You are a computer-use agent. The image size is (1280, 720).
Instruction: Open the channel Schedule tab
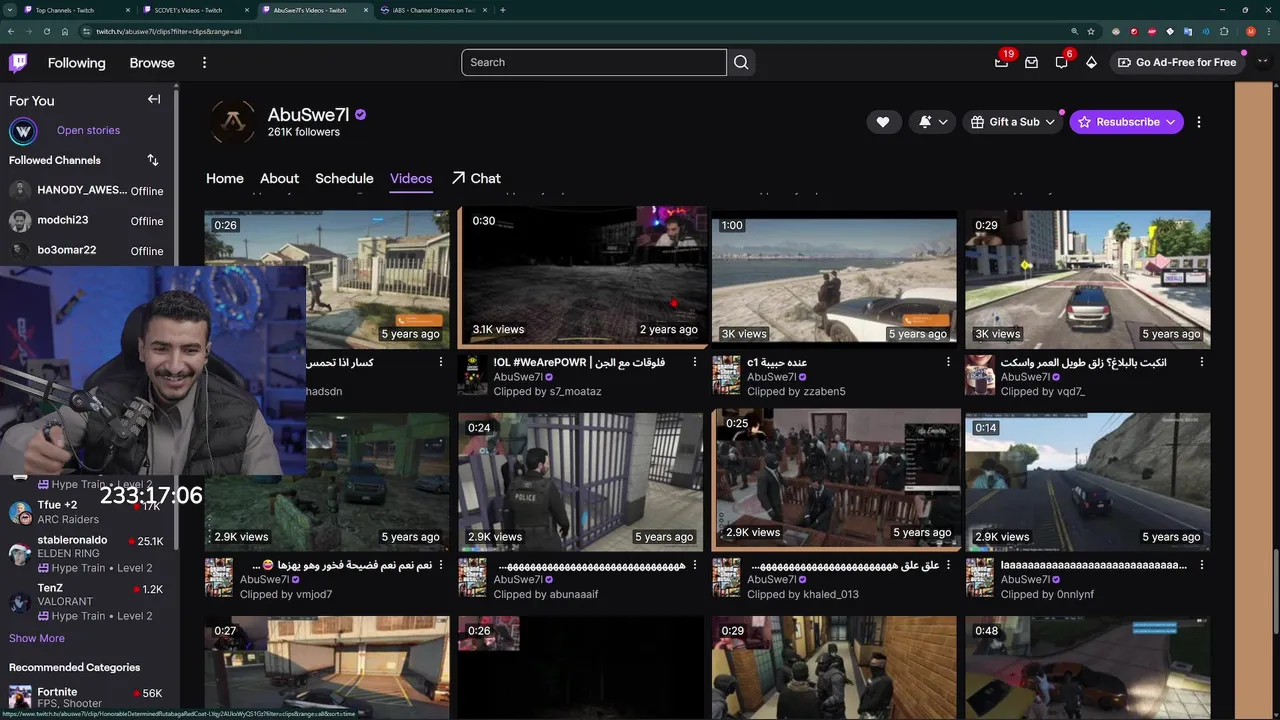click(x=344, y=178)
